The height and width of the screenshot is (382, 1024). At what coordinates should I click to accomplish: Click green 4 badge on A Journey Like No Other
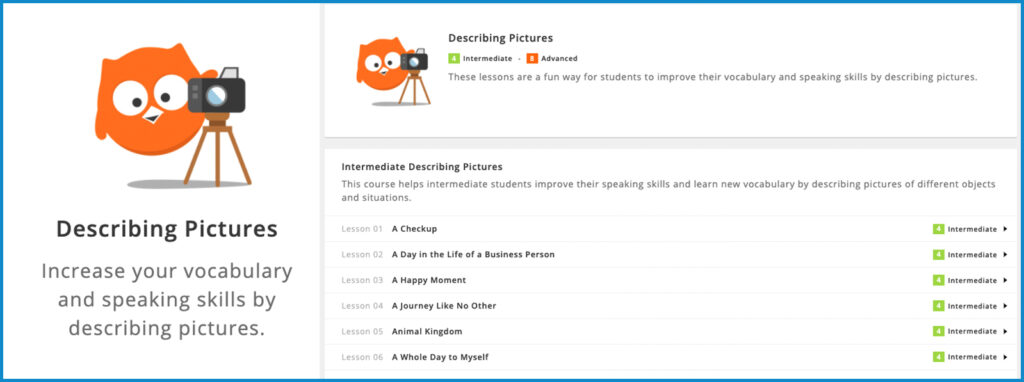(938, 306)
